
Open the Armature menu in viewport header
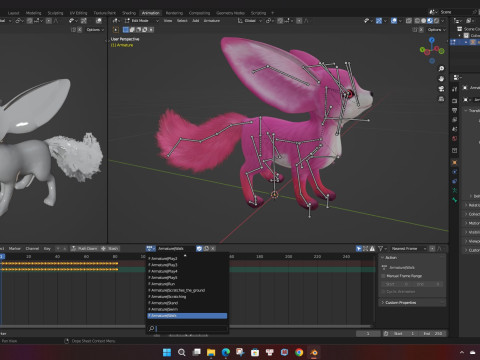(212, 21)
